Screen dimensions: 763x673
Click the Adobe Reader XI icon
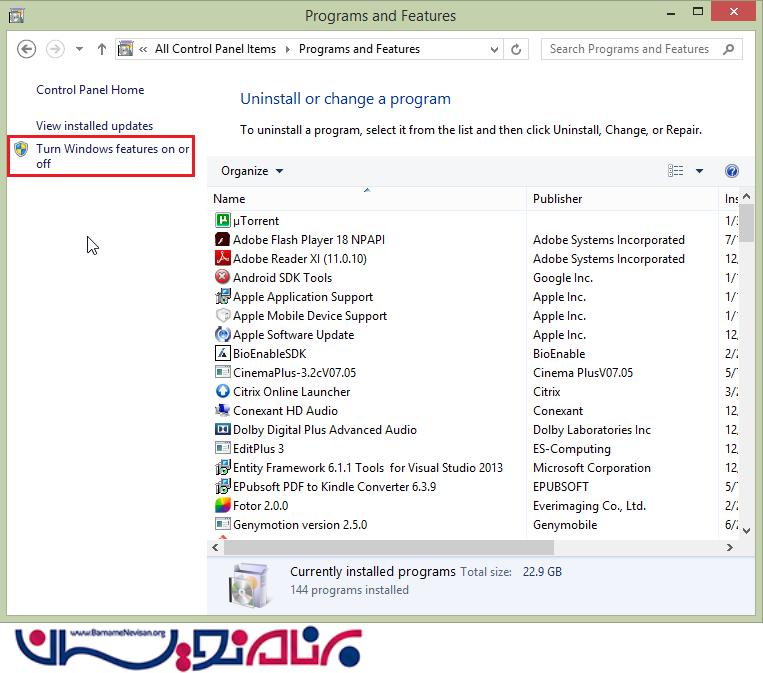pos(223,259)
